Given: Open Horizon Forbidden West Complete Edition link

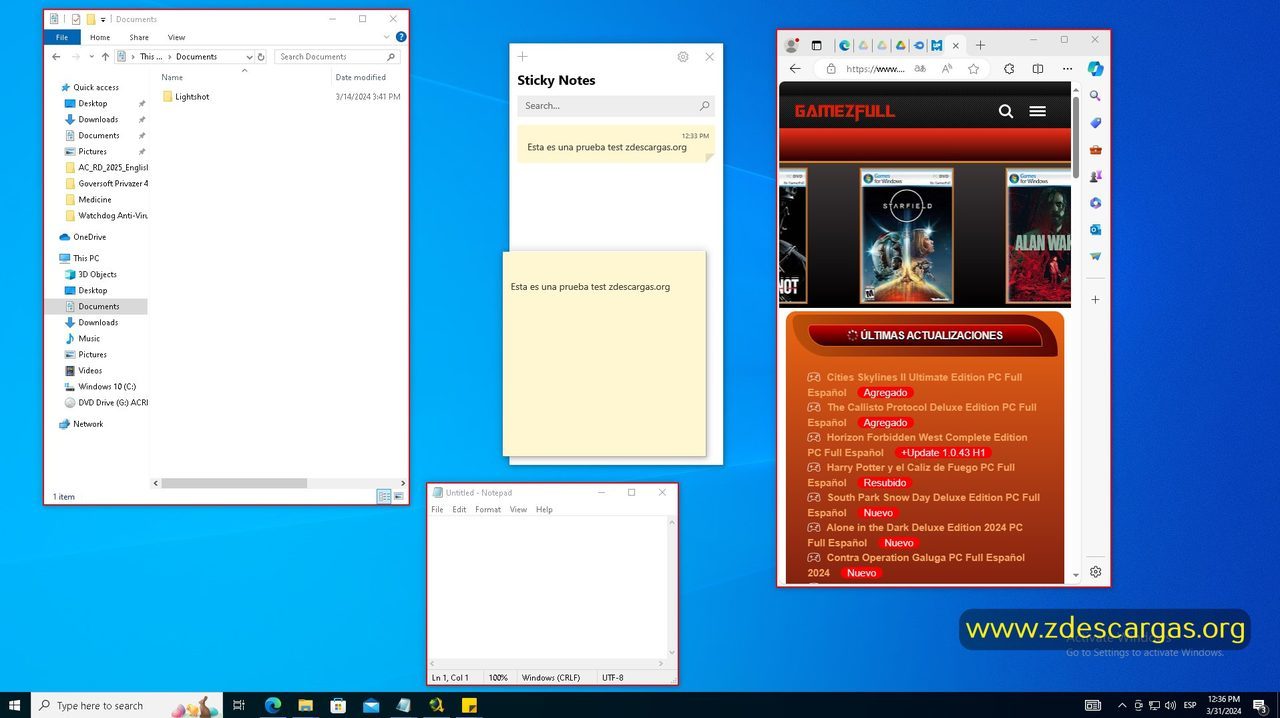Looking at the screenshot, I should [x=917, y=445].
